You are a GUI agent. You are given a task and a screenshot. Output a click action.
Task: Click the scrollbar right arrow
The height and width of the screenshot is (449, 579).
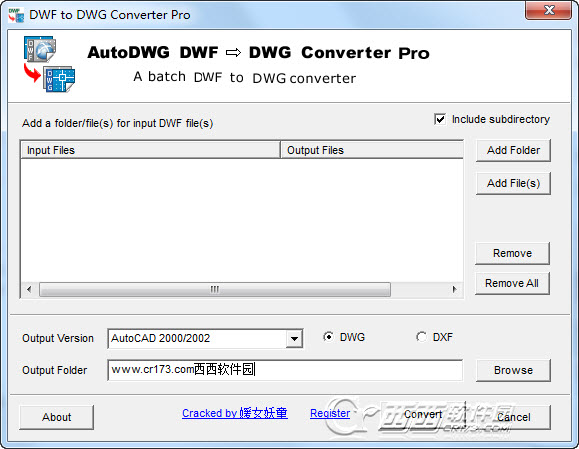(454, 289)
